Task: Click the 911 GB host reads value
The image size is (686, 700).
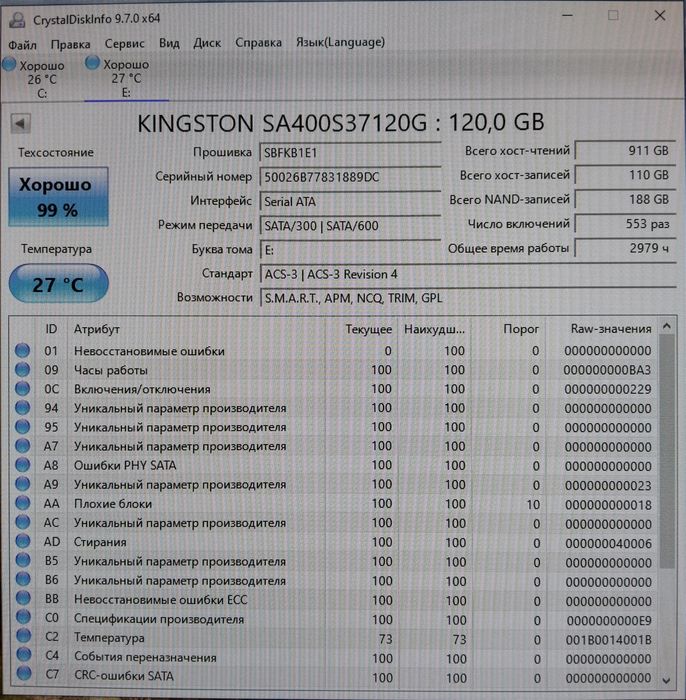Action: [x=625, y=151]
